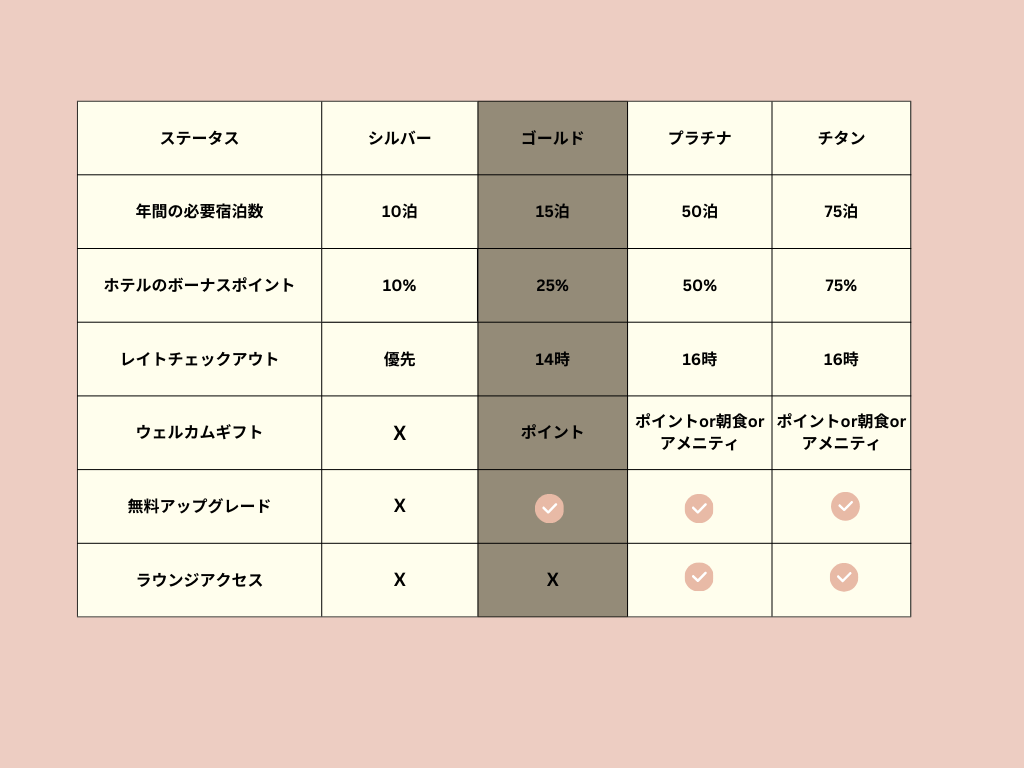Click the ステータス header cell
The image size is (1024, 768).
(x=199, y=138)
